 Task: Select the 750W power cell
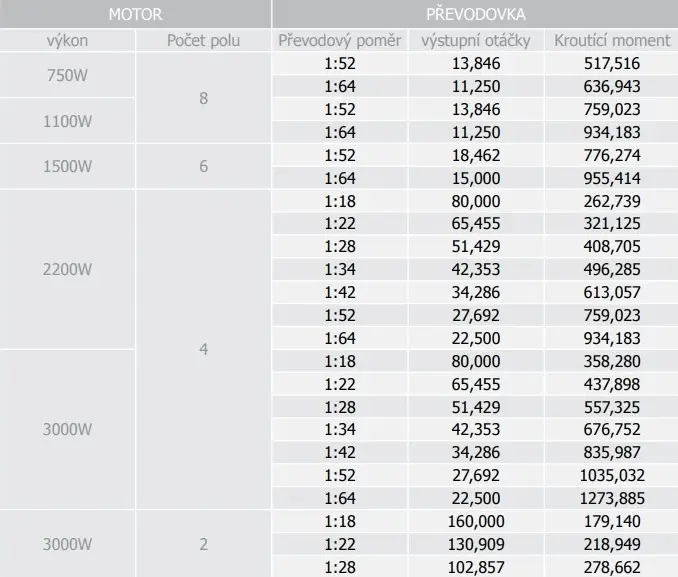[67, 75]
